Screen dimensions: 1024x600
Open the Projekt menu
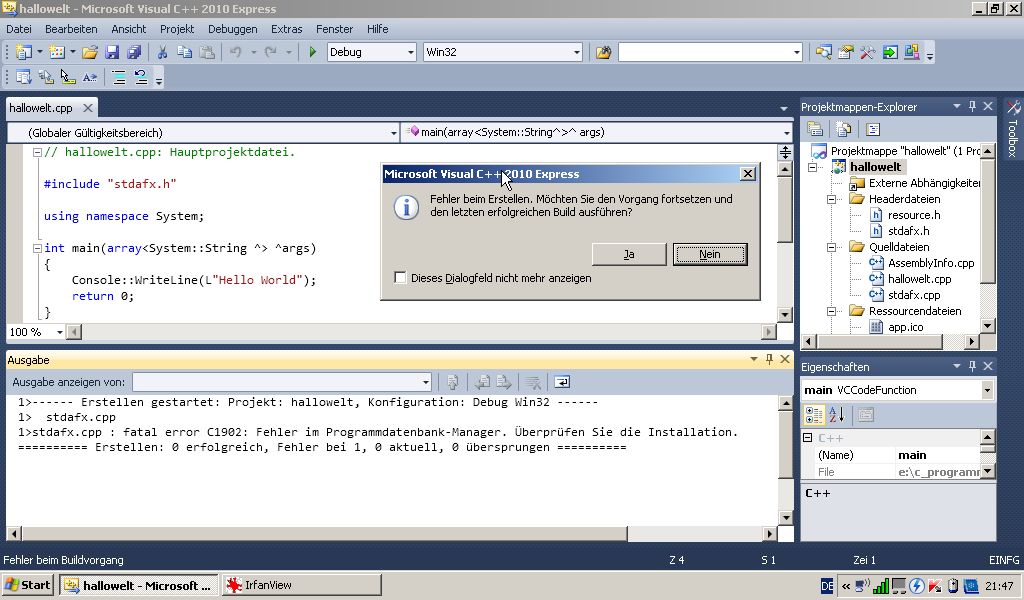[177, 29]
